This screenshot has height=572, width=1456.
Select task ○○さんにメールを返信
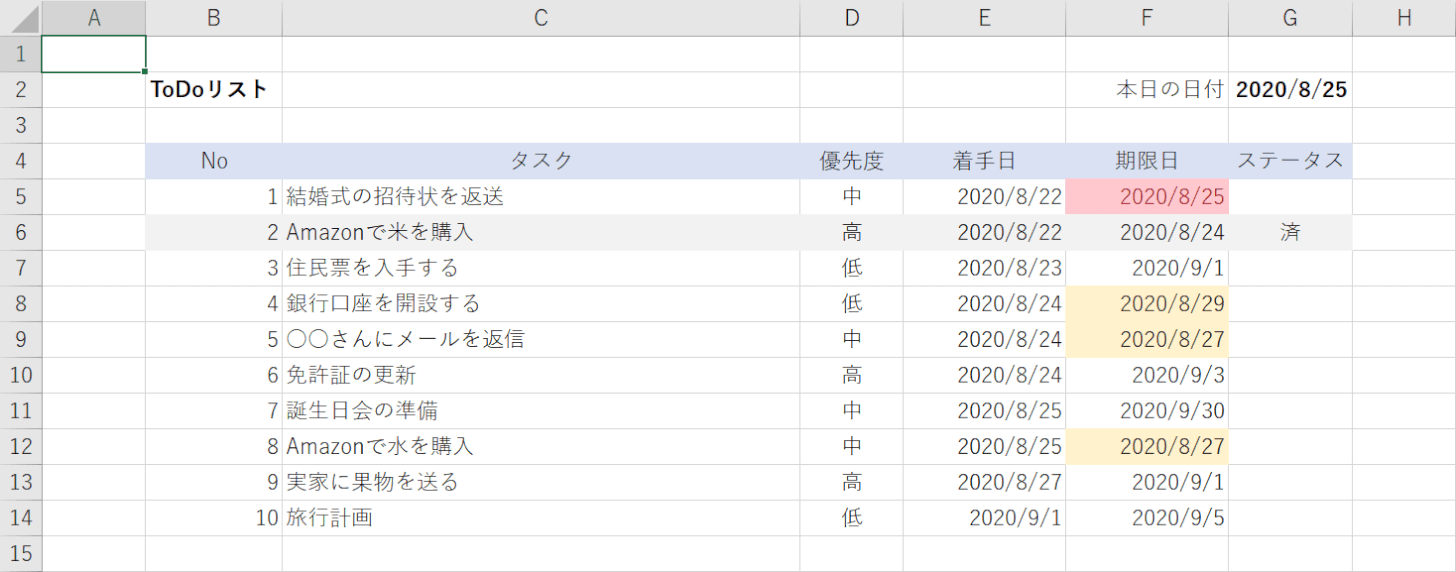[541, 340]
